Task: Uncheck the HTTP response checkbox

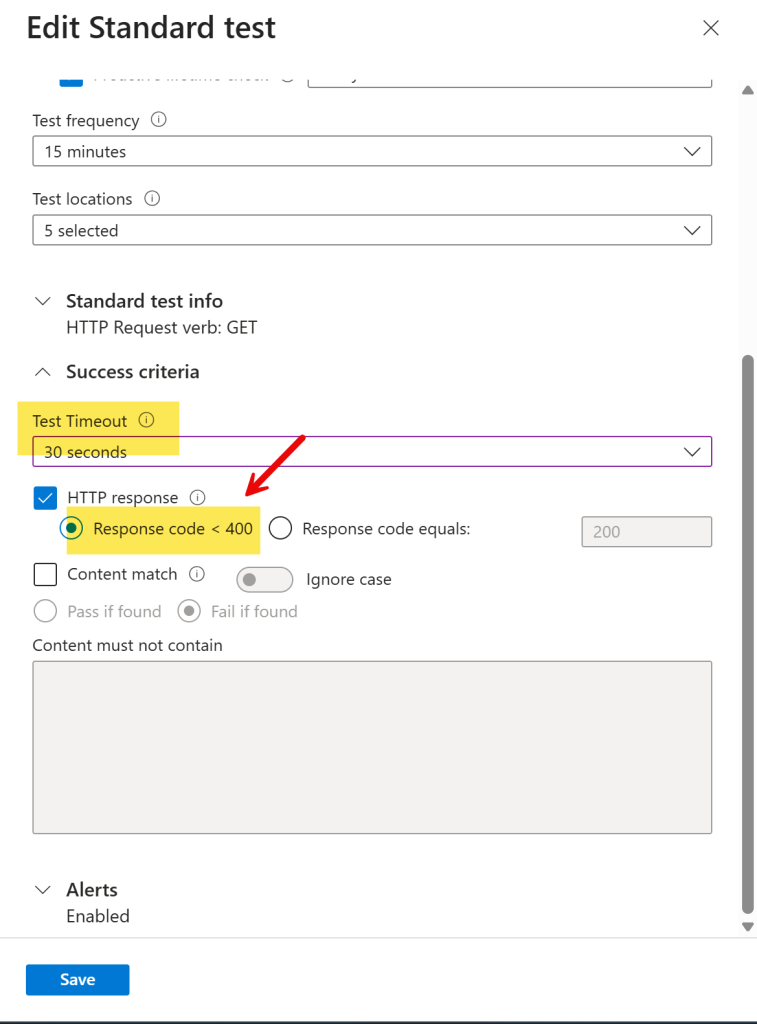Action: pyautogui.click(x=45, y=498)
